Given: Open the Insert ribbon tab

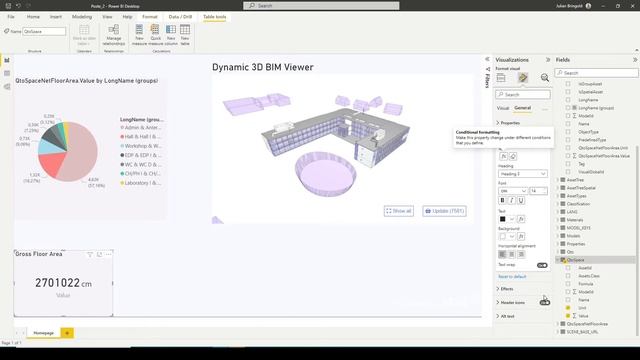Looking at the screenshot, I should 56,17.
